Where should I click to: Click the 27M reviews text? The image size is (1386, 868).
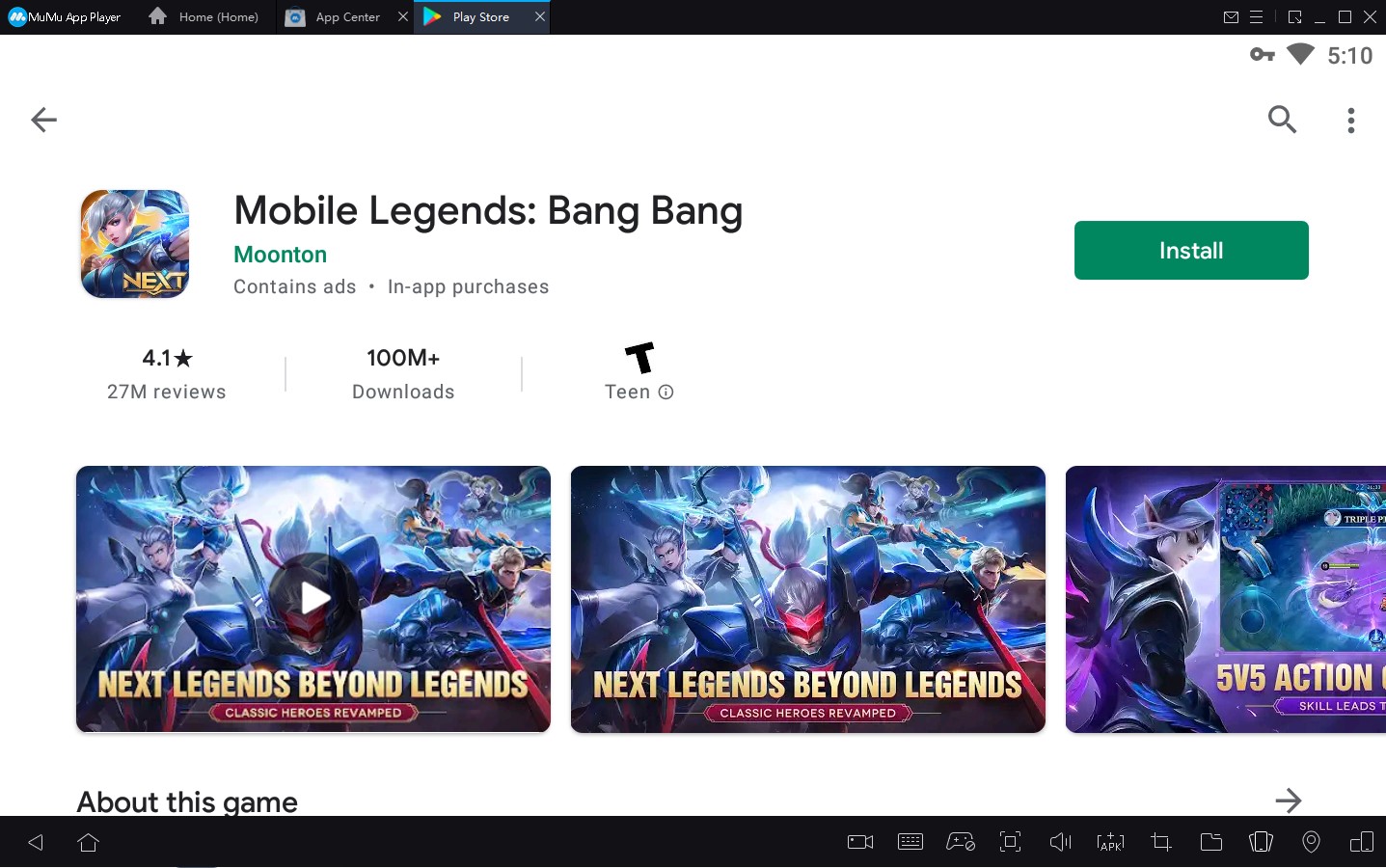pyautogui.click(x=167, y=392)
